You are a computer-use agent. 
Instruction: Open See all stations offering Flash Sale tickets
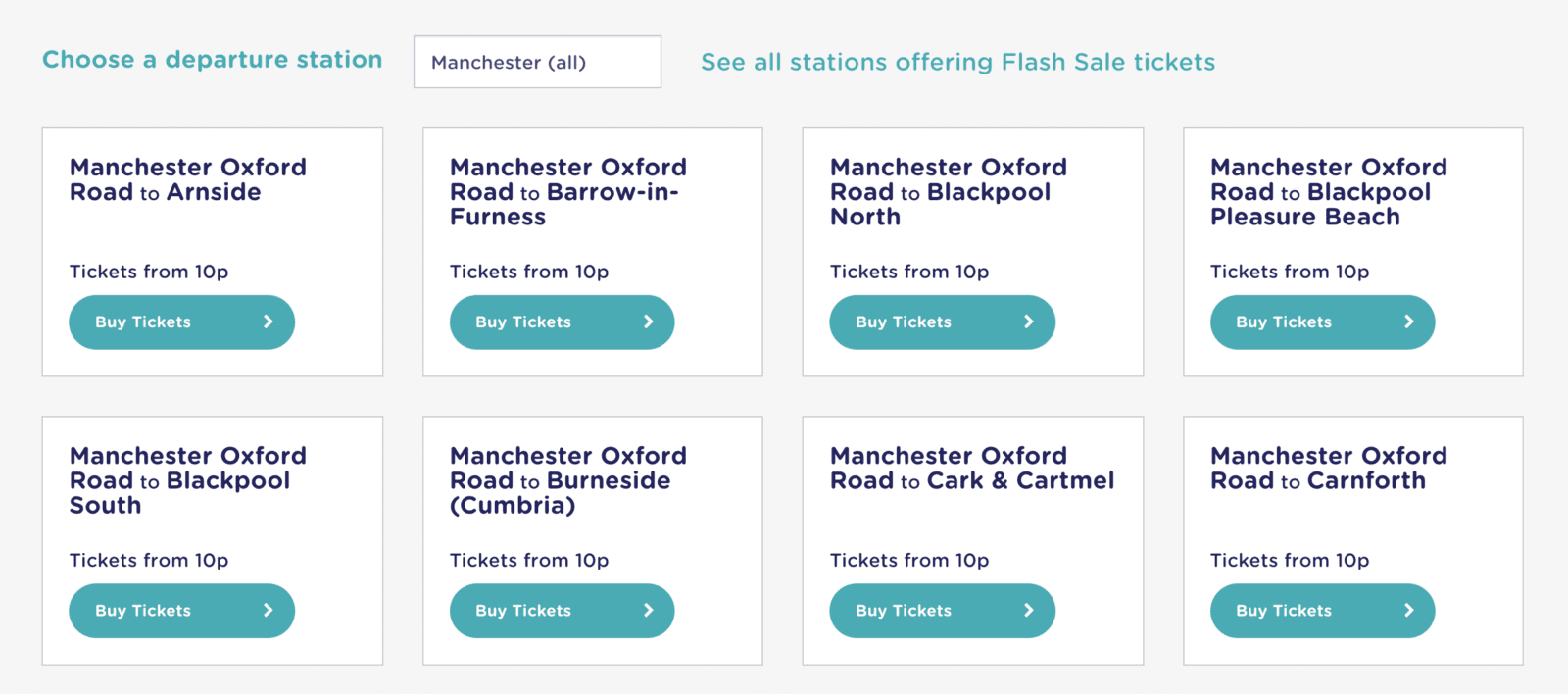tap(957, 62)
